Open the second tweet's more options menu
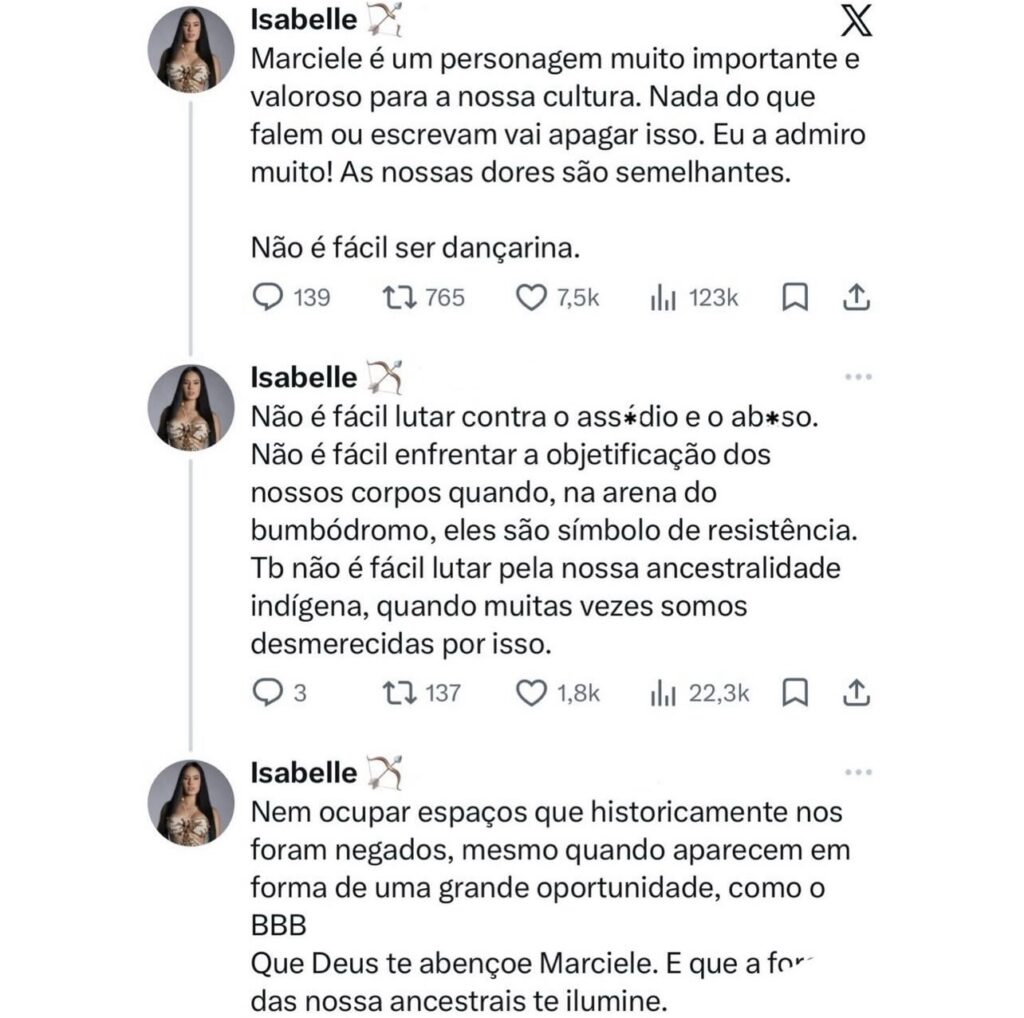 (x=857, y=377)
